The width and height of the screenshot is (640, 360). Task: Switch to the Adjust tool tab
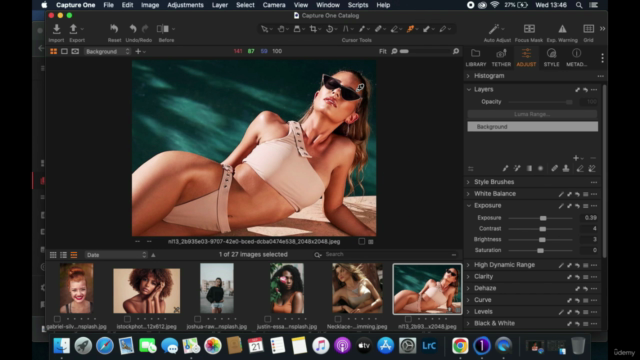coord(527,58)
